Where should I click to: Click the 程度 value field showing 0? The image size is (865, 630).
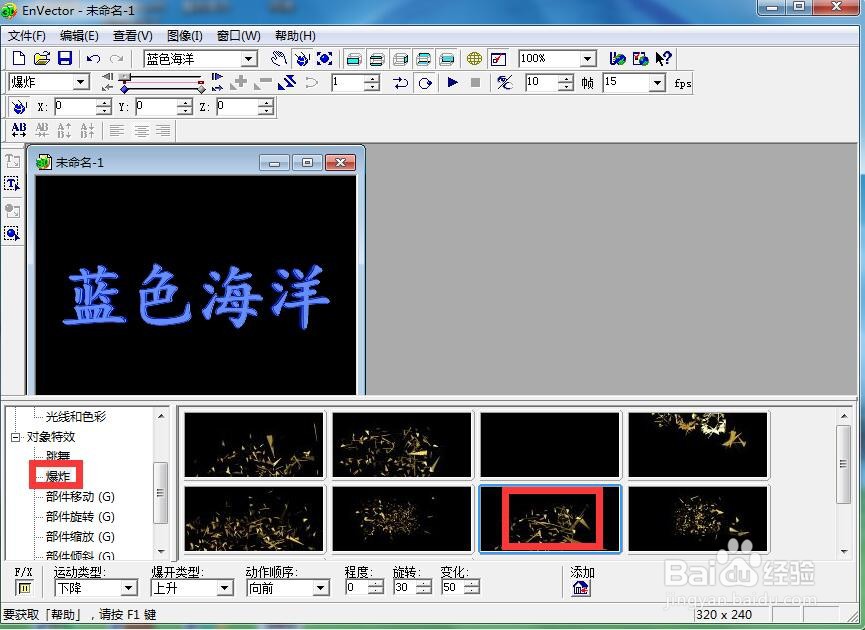356,588
